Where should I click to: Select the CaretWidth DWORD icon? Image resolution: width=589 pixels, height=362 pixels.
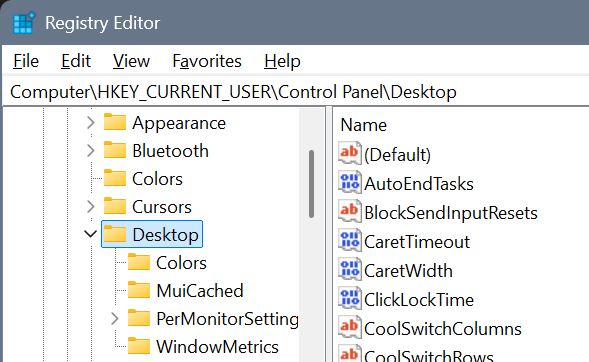(x=350, y=270)
